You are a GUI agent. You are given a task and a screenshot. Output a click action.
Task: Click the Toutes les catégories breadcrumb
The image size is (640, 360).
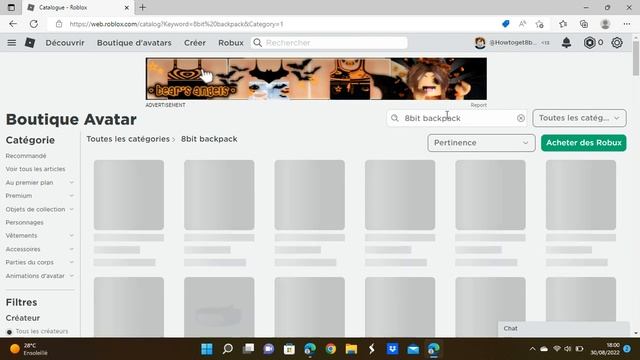pos(128,139)
